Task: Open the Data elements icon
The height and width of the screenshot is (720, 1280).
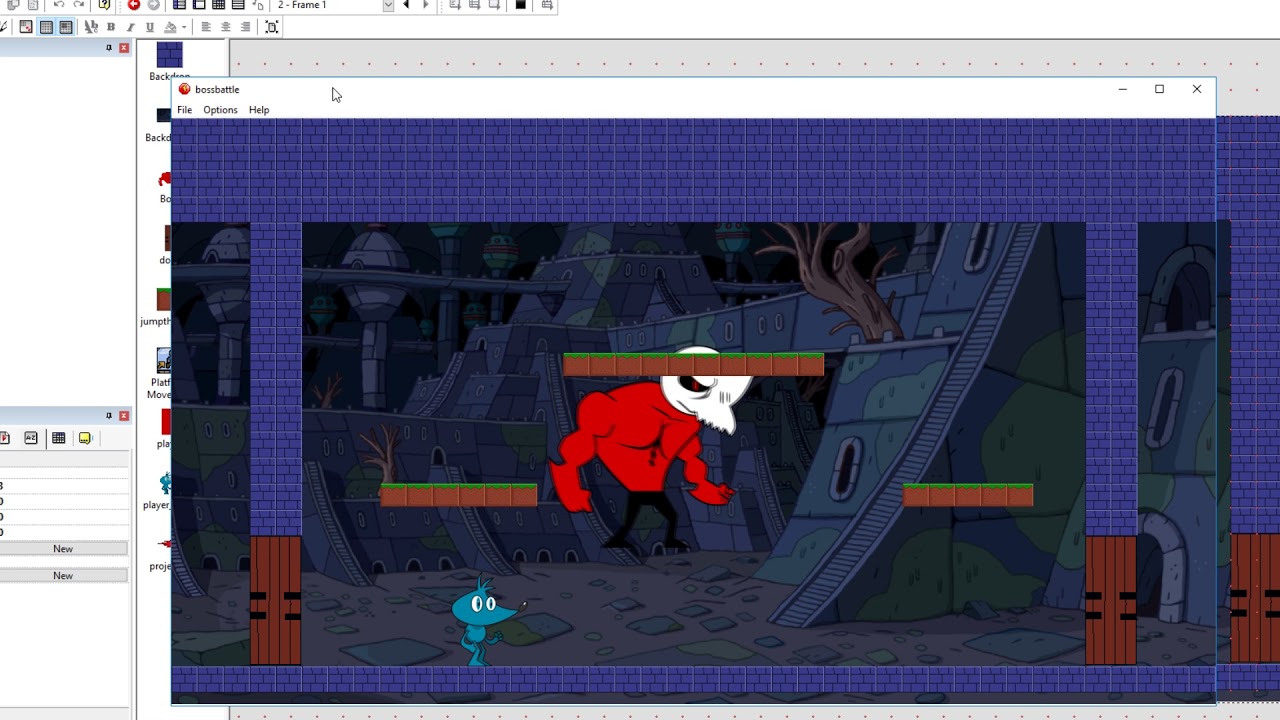Action: [x=258, y=5]
